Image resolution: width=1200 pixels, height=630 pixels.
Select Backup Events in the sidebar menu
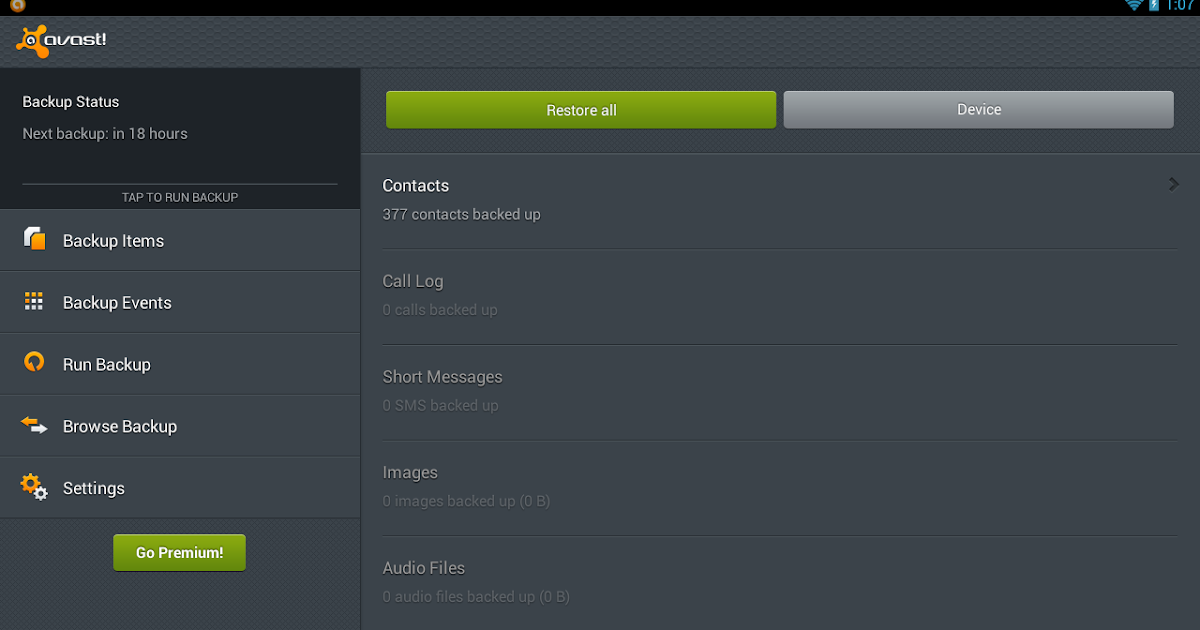coord(117,302)
